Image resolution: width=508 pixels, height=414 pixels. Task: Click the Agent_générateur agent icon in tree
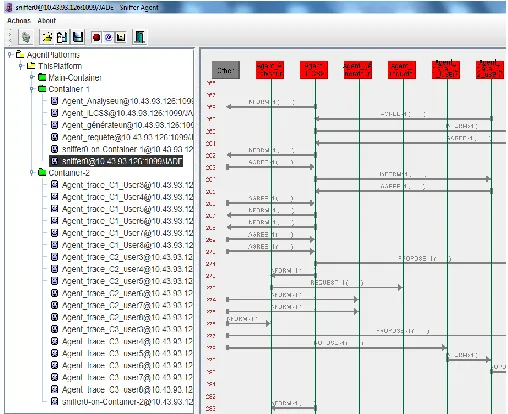click(x=54, y=125)
